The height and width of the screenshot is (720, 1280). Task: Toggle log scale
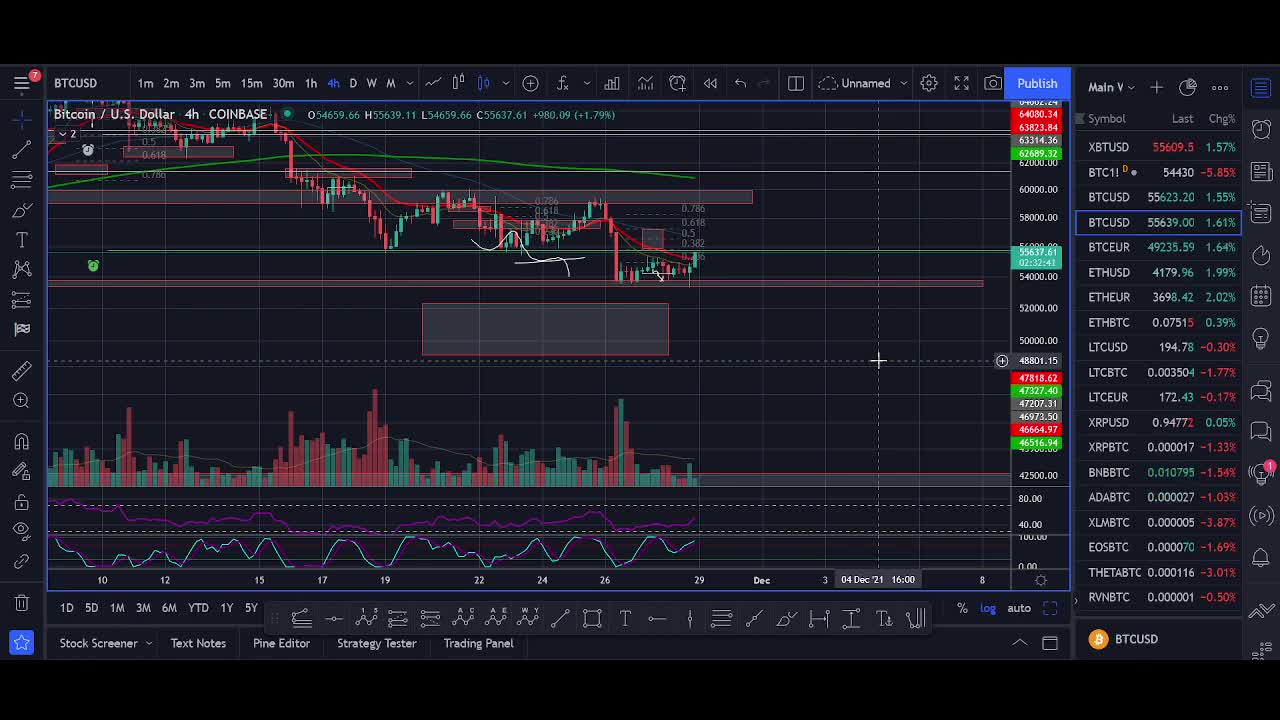pos(988,608)
